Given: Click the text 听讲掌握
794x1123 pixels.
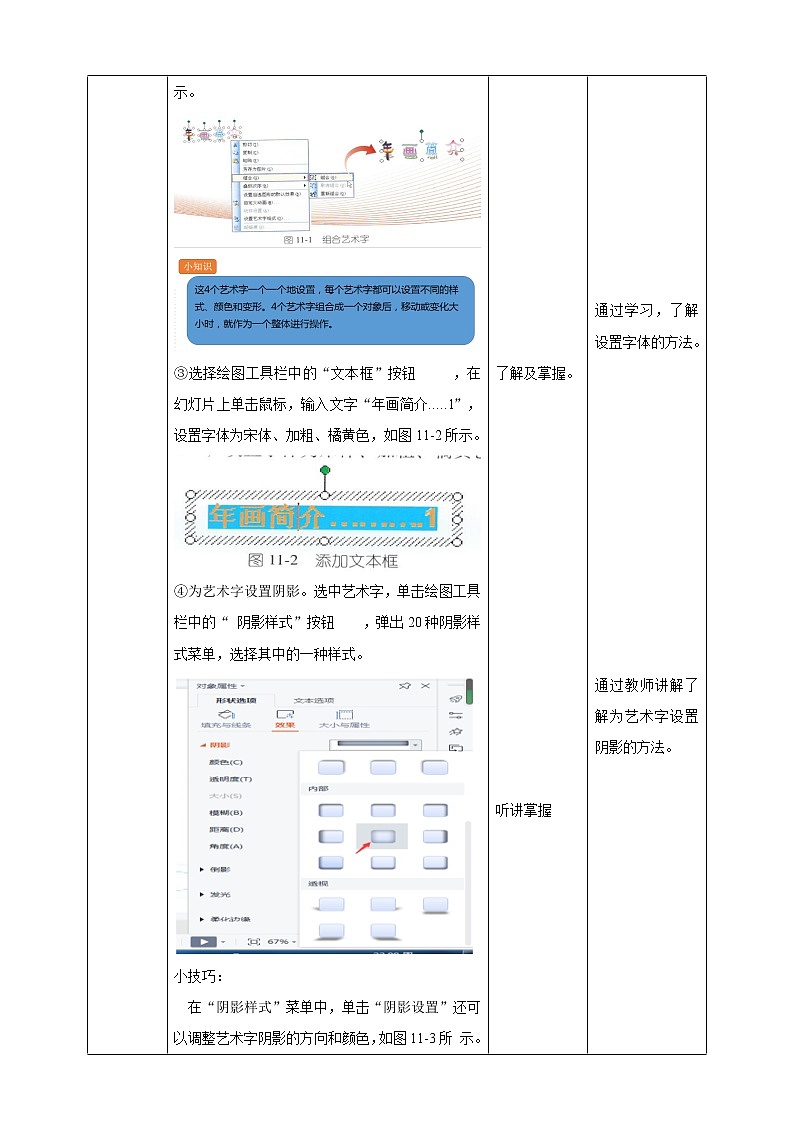Looking at the screenshot, I should pos(523,810).
